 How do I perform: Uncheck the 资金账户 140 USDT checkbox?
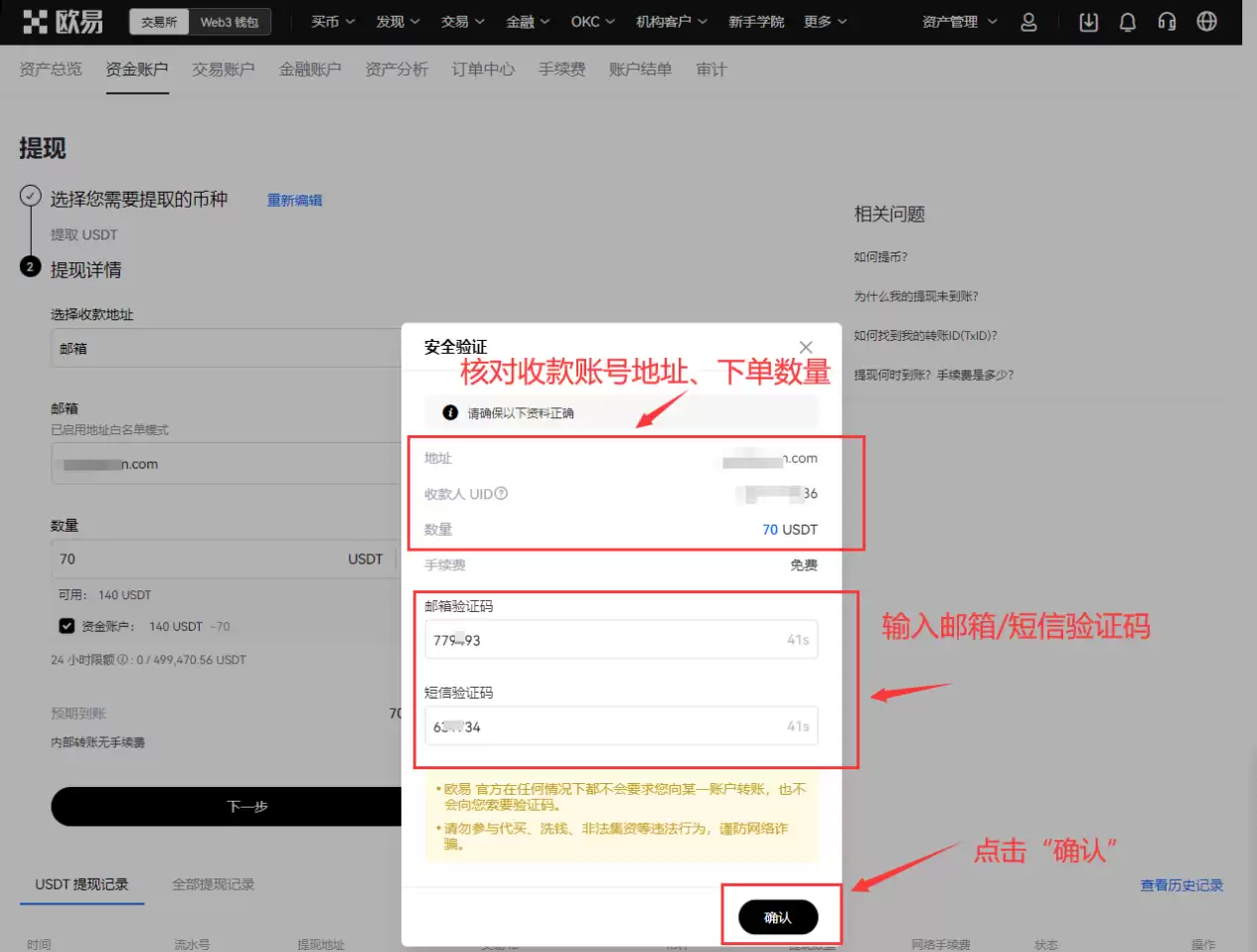pyautogui.click(x=66, y=626)
